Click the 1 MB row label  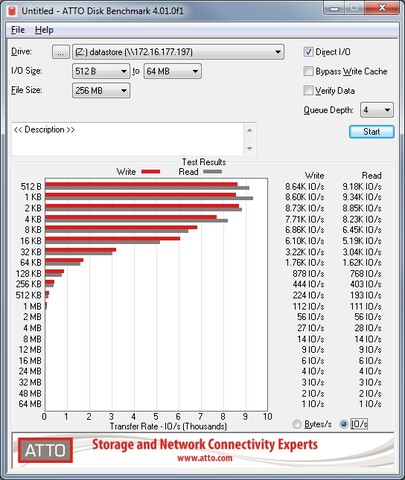tap(32, 306)
